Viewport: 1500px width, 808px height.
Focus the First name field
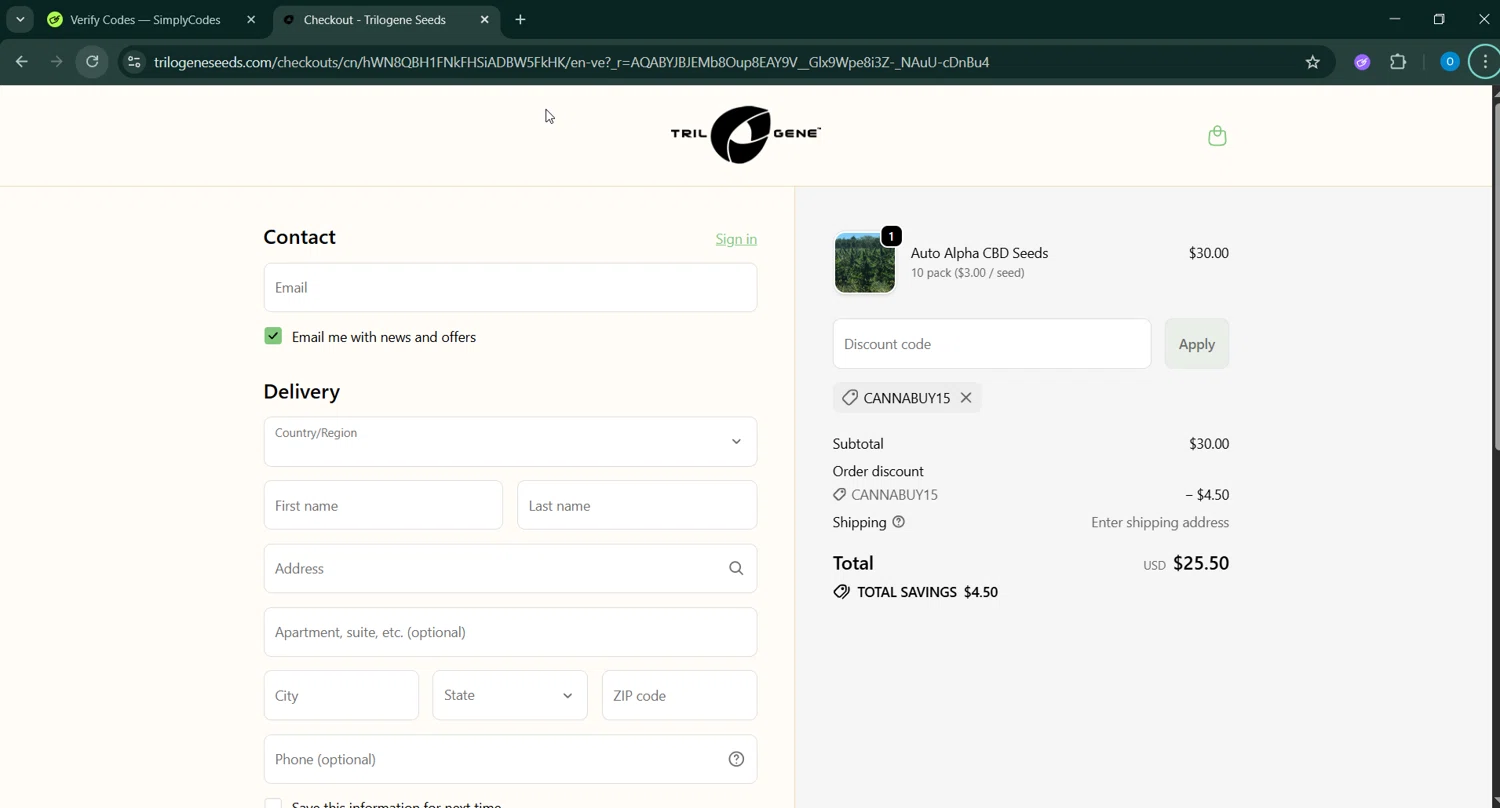[383, 506]
